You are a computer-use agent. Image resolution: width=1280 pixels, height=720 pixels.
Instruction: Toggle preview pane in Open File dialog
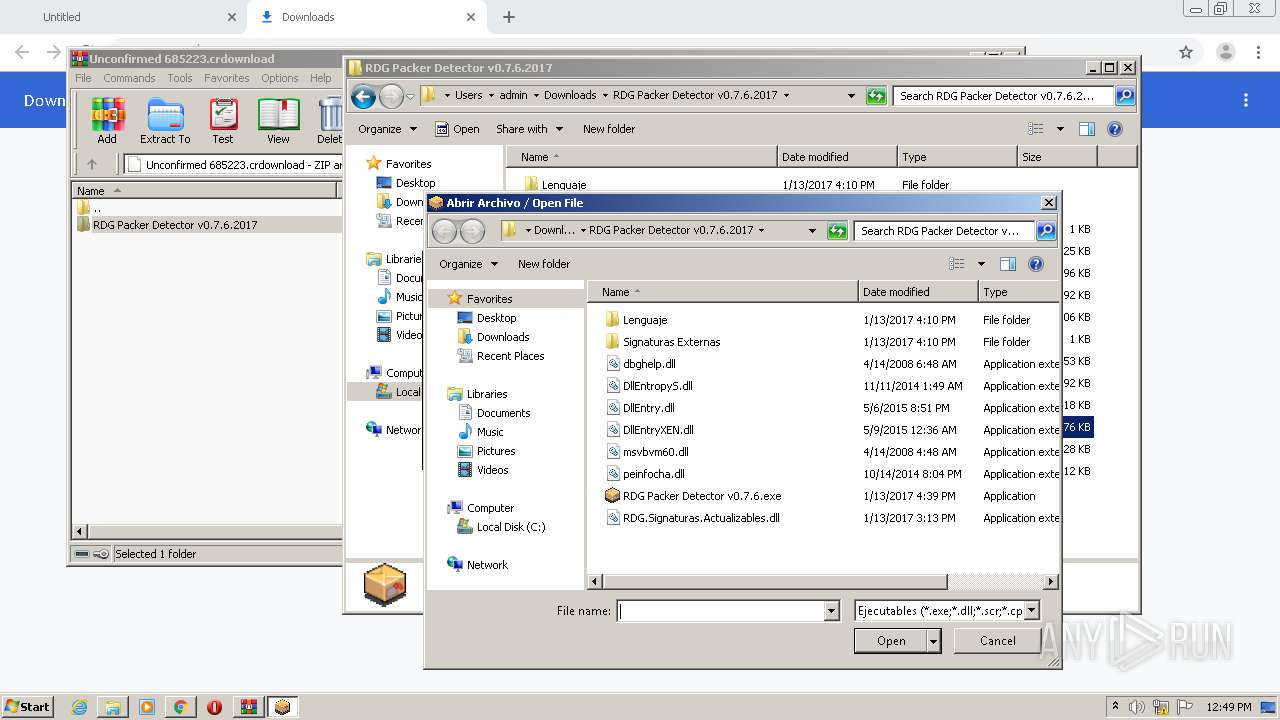pos(1008,264)
